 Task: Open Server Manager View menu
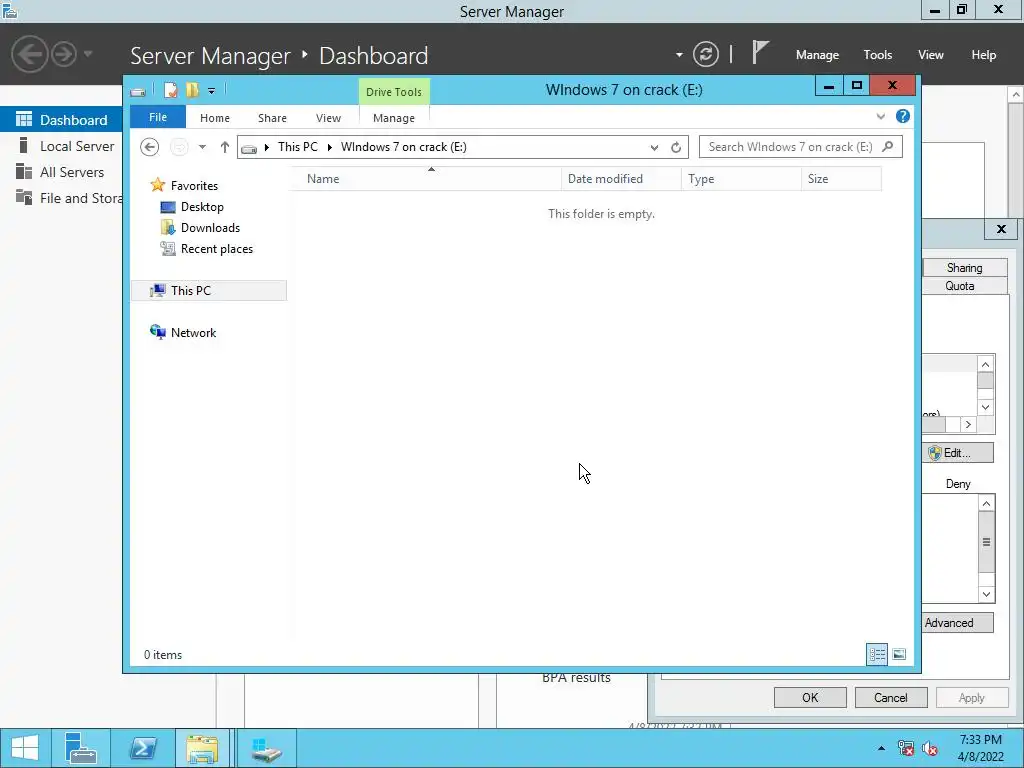pos(931,55)
